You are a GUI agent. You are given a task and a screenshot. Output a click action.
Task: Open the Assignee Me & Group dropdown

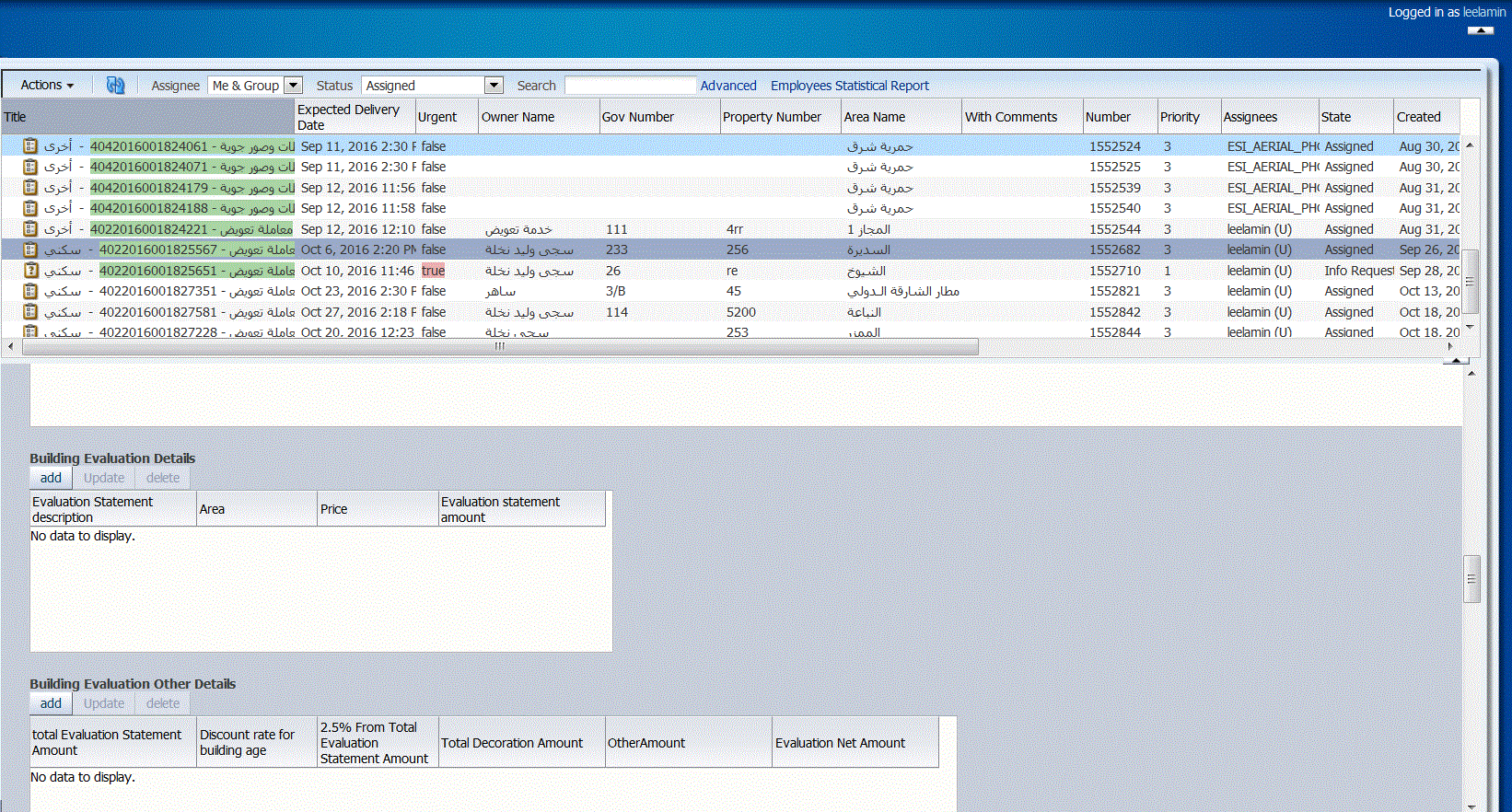tap(293, 85)
